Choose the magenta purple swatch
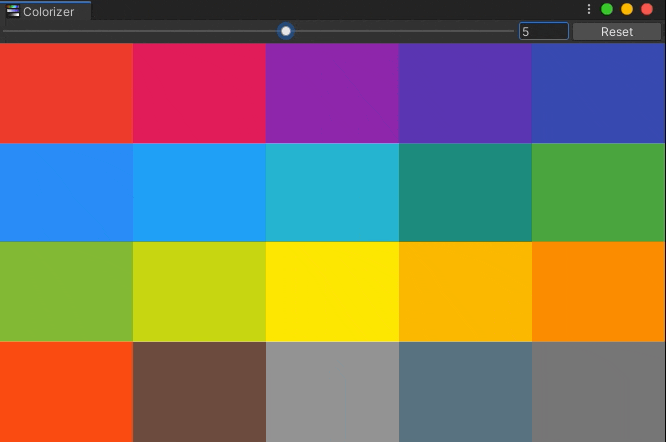Screen dimensions: 666x442 pyautogui.click(x=332, y=93)
